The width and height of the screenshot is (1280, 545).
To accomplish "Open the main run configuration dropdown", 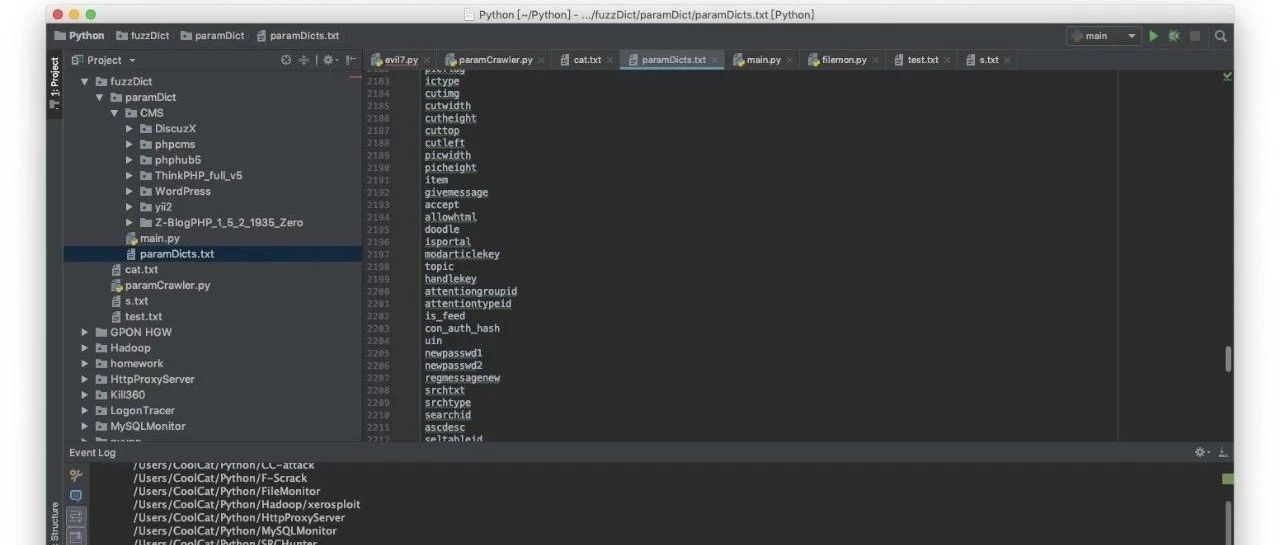I will pos(1104,36).
